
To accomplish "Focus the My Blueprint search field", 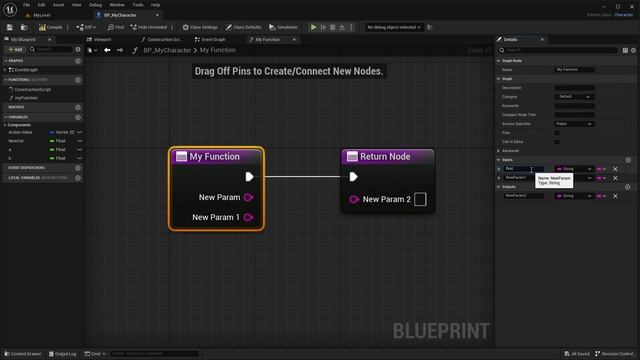I will click(51, 49).
